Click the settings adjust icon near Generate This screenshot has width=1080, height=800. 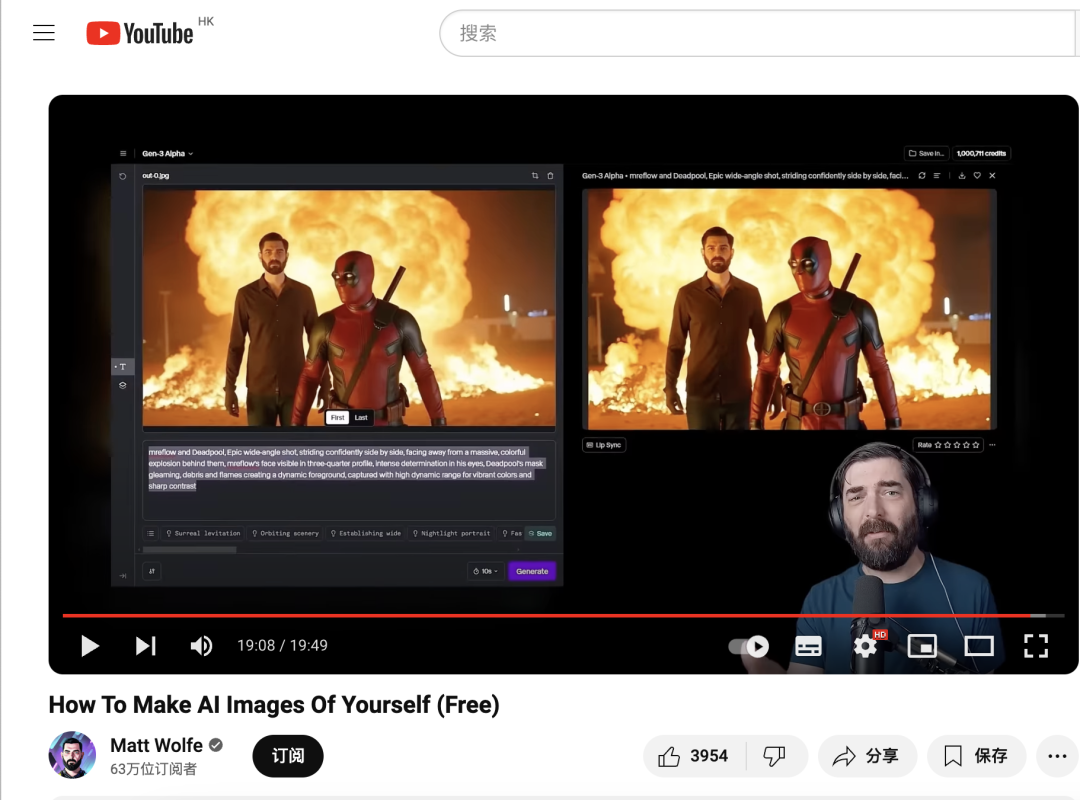coord(152,571)
